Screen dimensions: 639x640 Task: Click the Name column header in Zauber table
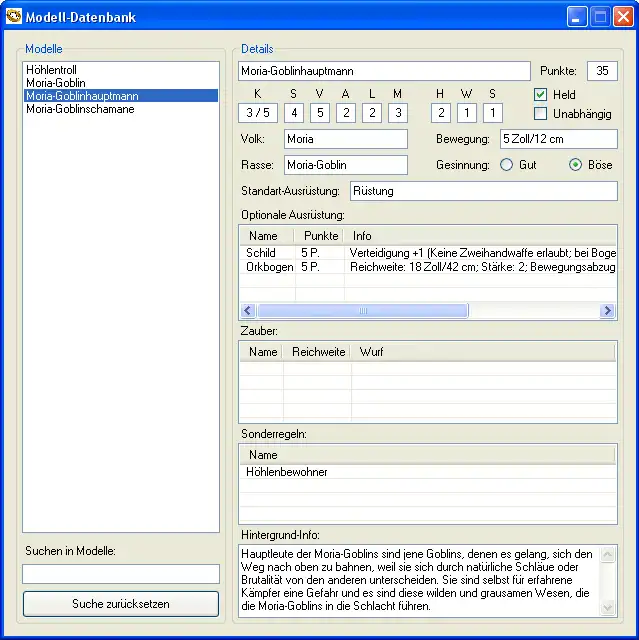(262, 352)
